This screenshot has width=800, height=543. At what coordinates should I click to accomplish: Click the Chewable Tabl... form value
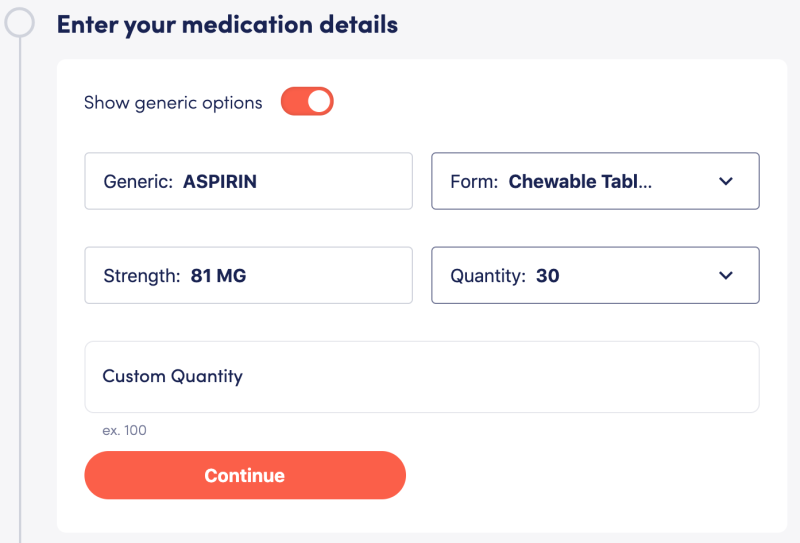pyautogui.click(x=580, y=181)
